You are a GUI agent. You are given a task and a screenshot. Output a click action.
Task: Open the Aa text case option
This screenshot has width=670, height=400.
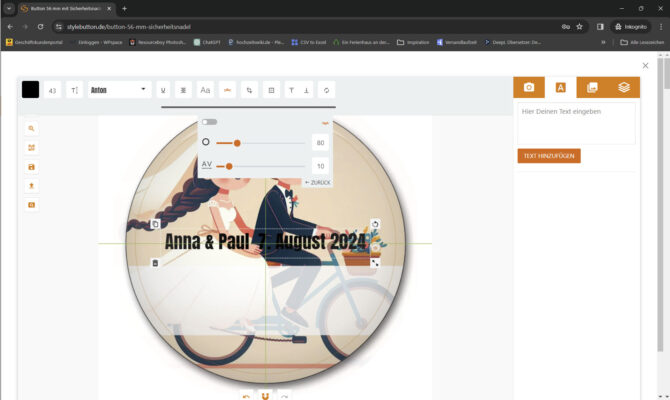[x=206, y=90]
